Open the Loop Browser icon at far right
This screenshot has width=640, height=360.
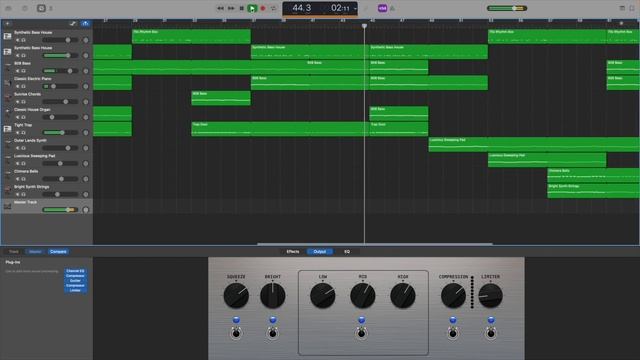[x=632, y=8]
